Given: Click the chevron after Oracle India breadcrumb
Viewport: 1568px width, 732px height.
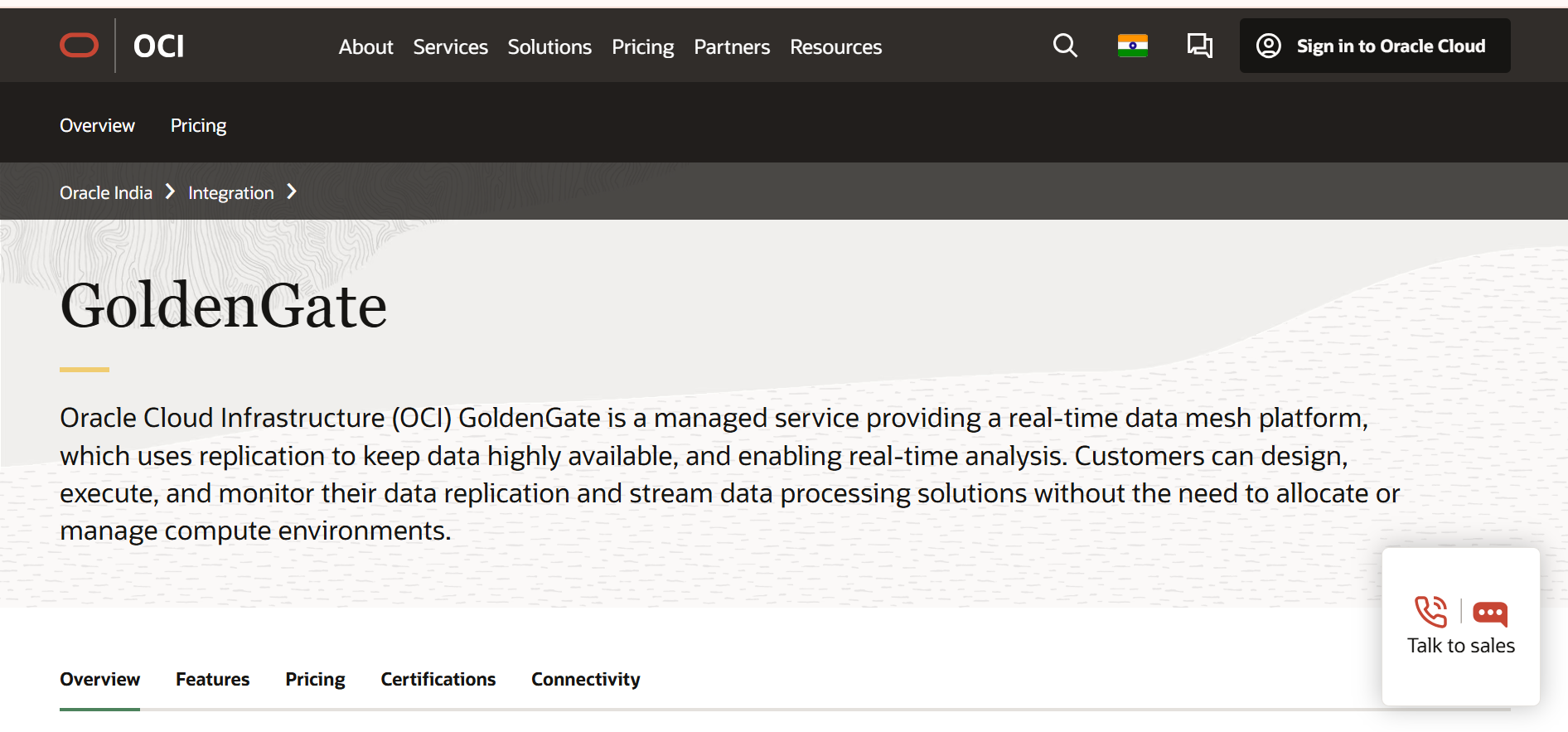Looking at the screenshot, I should [170, 191].
